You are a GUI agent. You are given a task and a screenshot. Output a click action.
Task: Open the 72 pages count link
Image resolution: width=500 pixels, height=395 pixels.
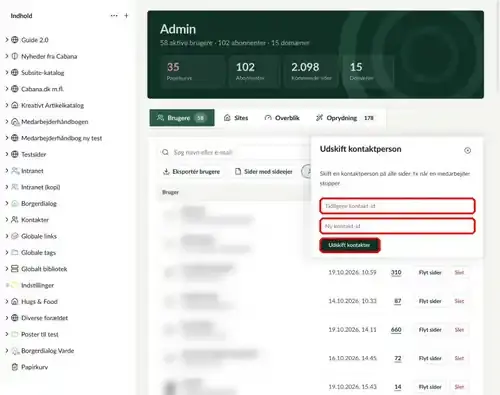398,358
